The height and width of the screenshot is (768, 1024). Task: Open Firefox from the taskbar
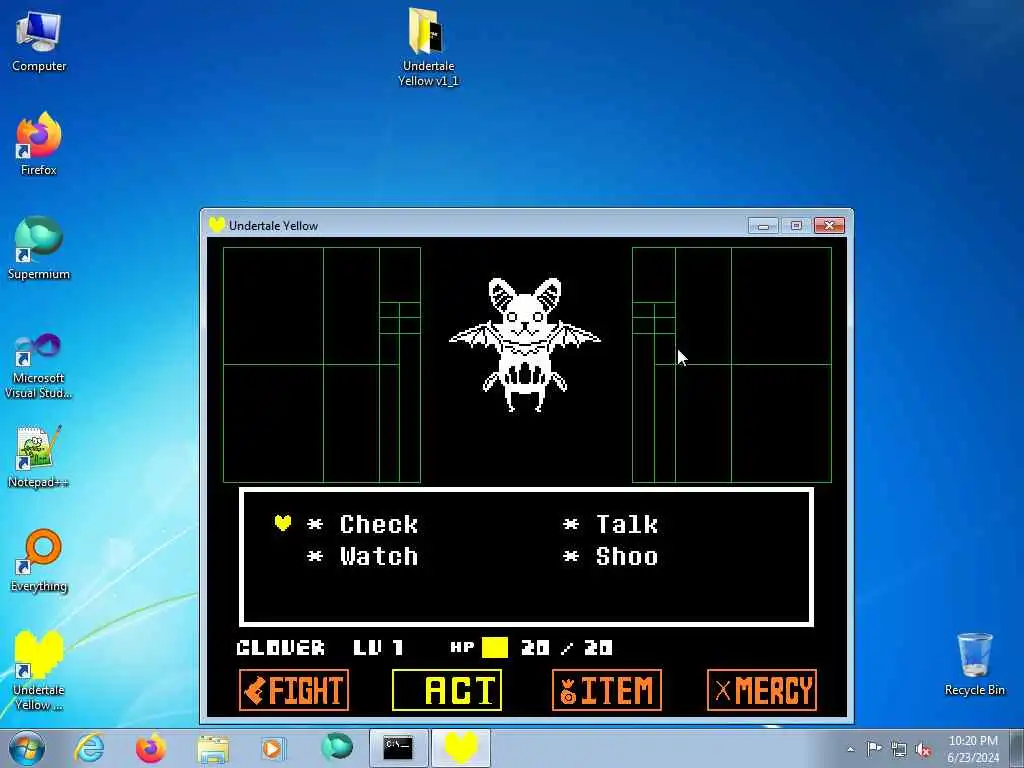[150, 748]
